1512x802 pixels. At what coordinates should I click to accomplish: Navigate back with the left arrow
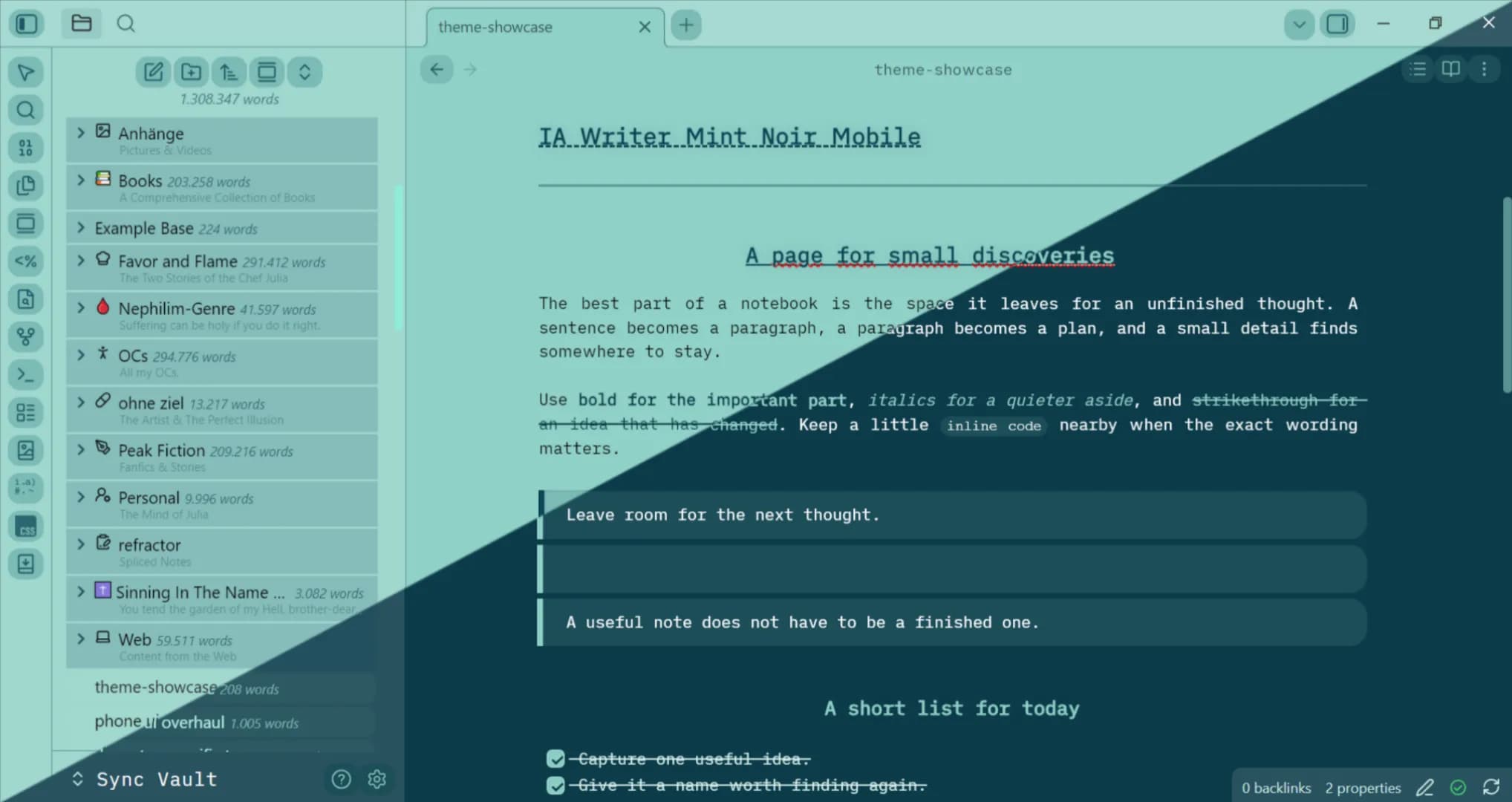[437, 70]
